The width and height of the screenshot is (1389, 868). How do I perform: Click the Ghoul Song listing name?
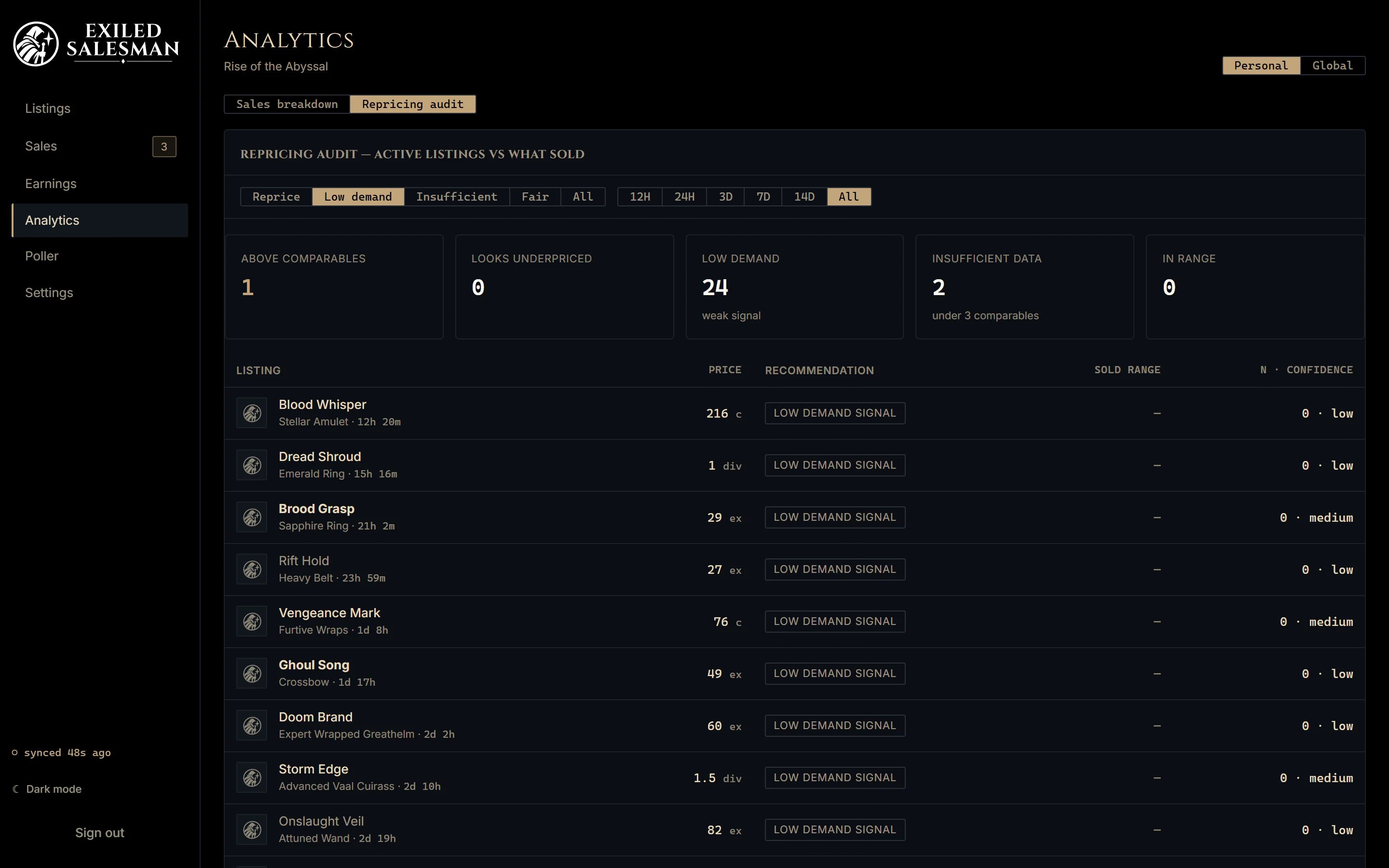(314, 665)
